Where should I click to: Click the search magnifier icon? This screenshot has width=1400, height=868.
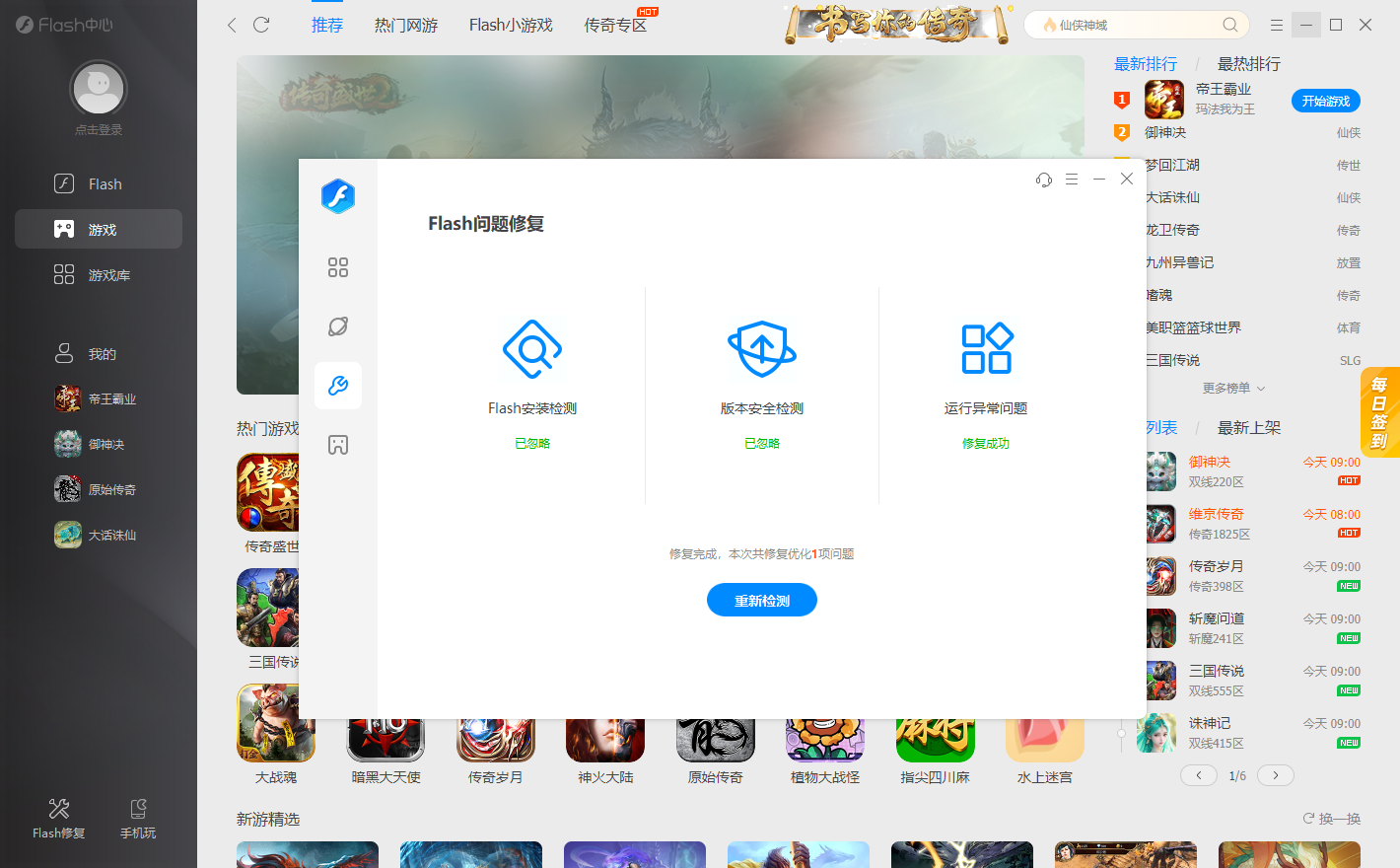click(x=1230, y=25)
